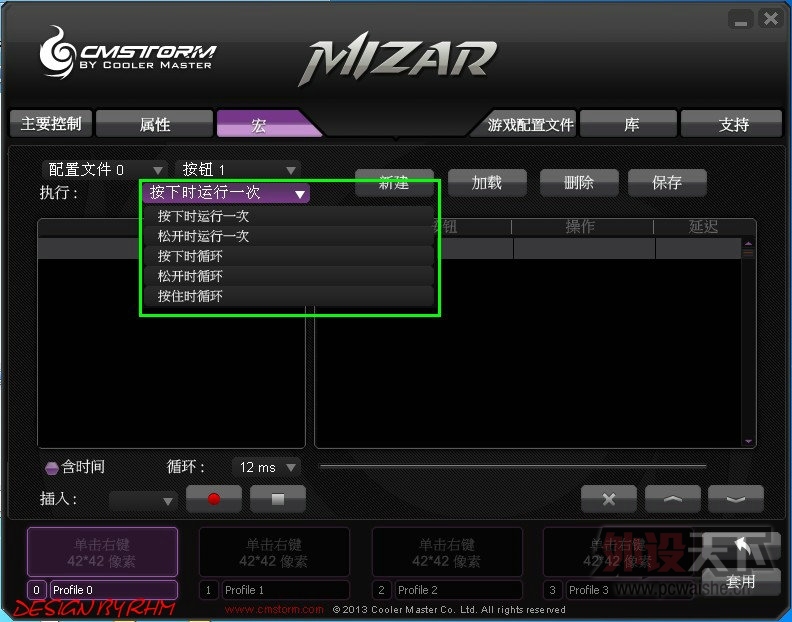Open the 插入 dropdown
792x622 pixels.
(143, 501)
